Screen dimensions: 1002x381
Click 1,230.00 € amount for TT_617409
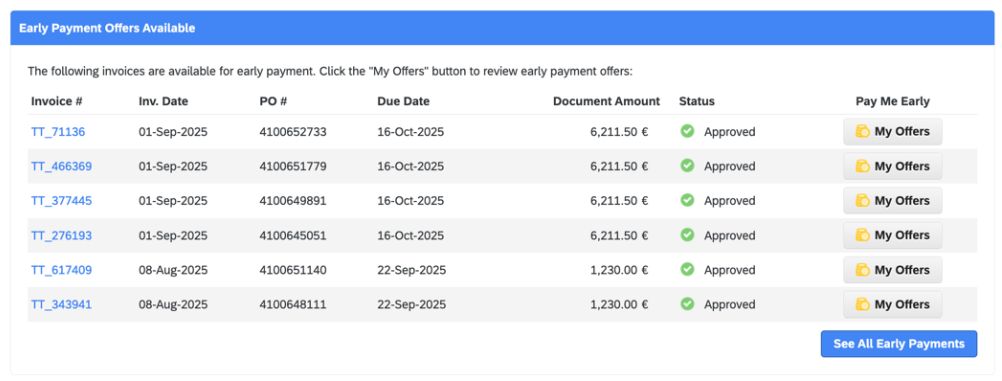pos(619,270)
